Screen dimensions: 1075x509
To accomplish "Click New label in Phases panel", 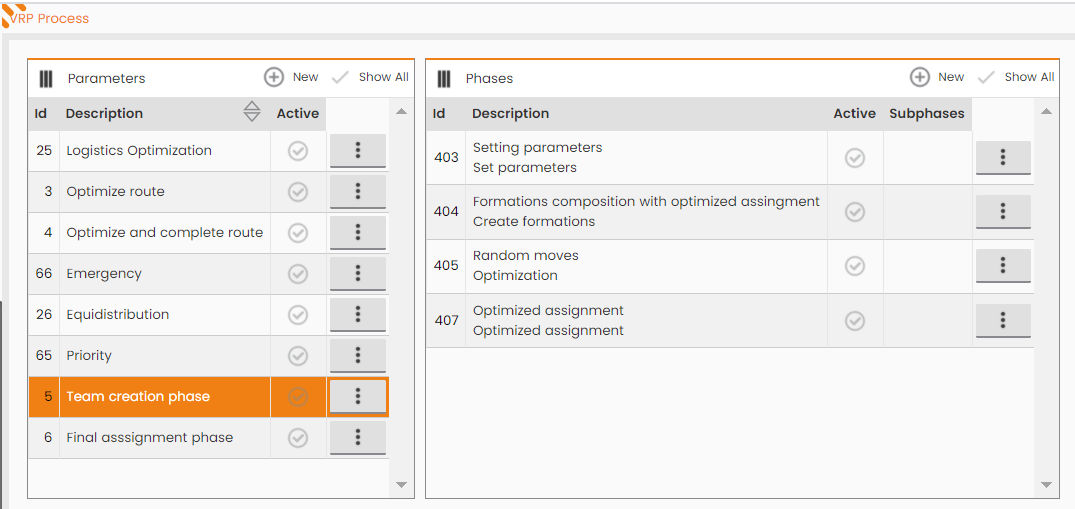I will [951, 77].
